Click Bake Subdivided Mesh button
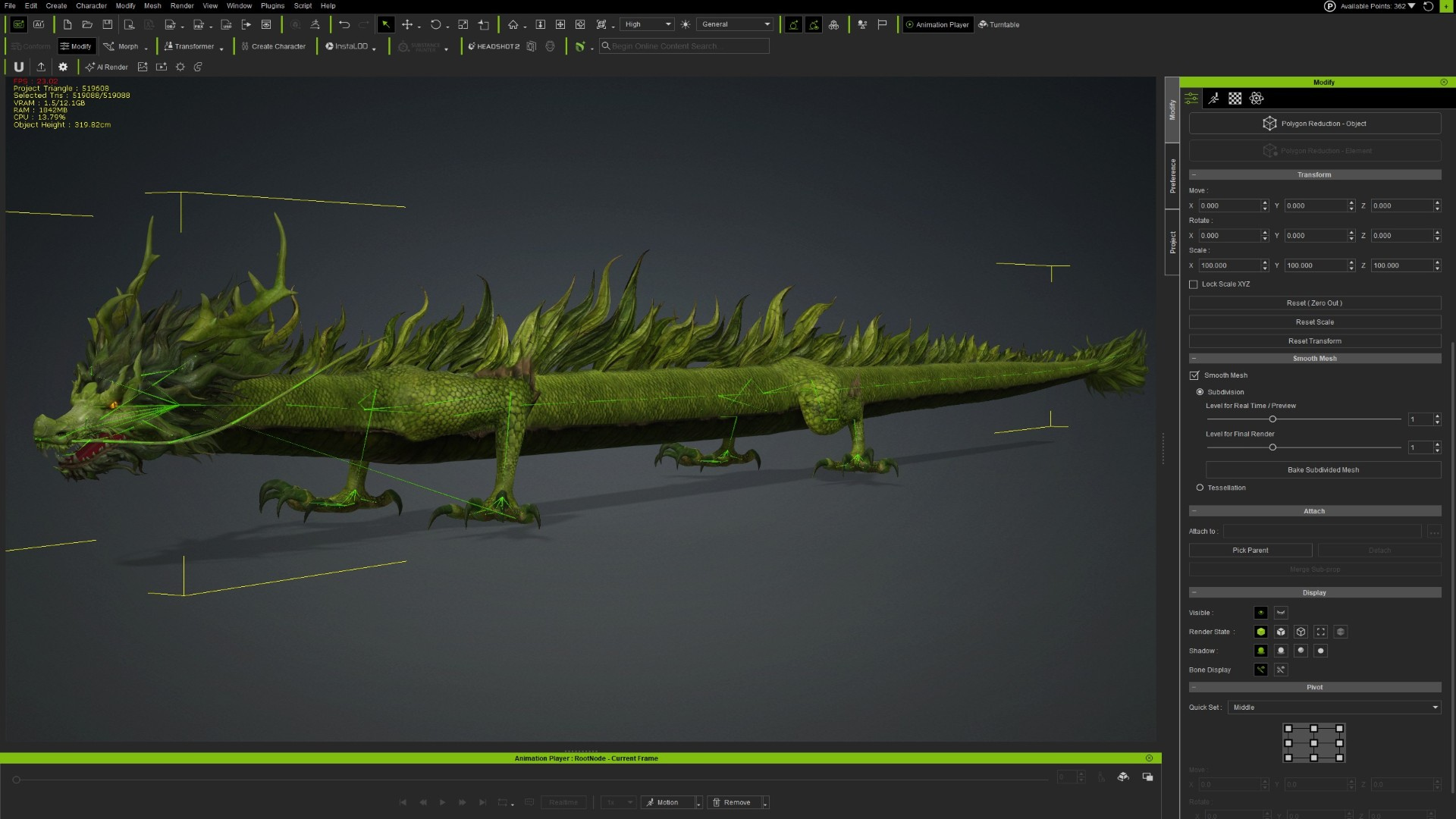This screenshot has width=1456, height=819. 1323,470
